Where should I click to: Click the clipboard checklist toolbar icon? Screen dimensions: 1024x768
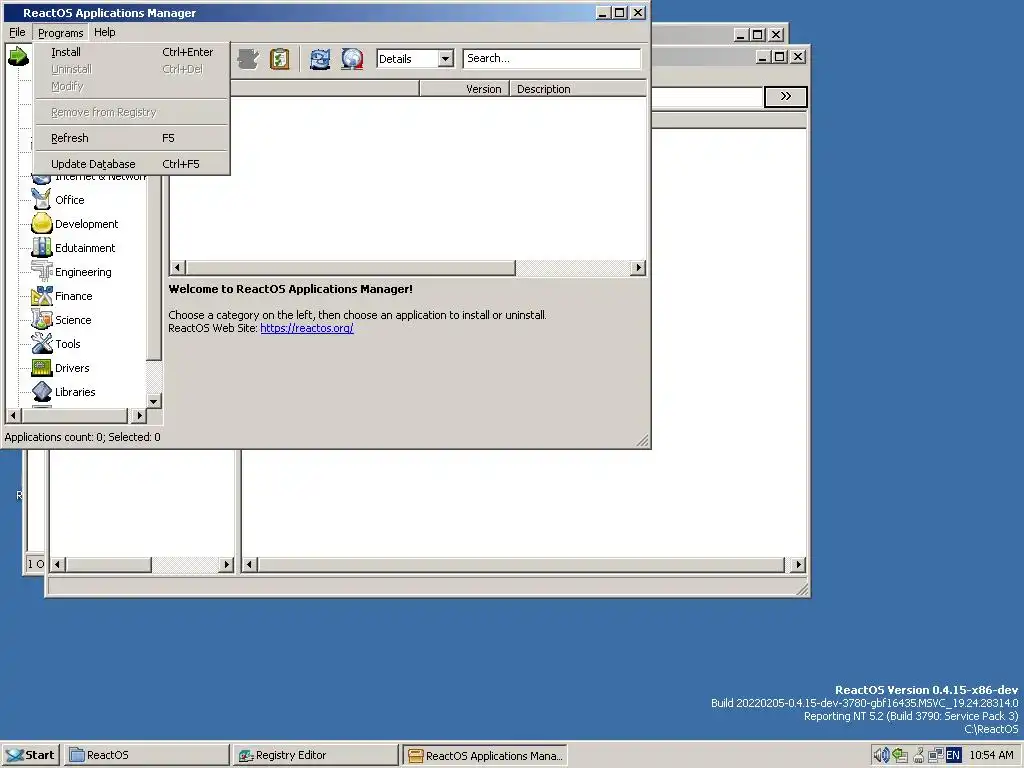pyautogui.click(x=280, y=59)
